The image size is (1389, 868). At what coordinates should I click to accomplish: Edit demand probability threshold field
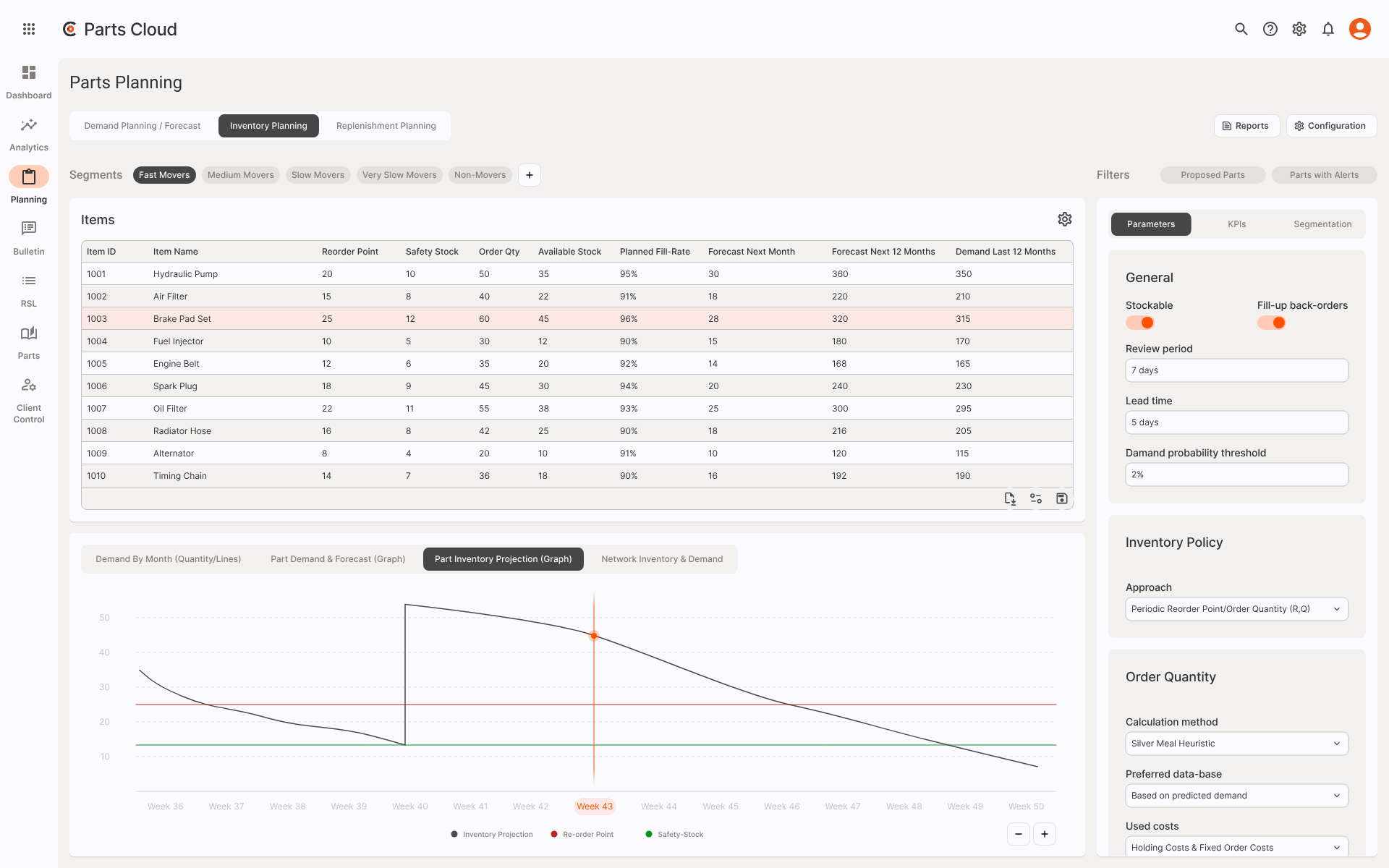[1237, 475]
